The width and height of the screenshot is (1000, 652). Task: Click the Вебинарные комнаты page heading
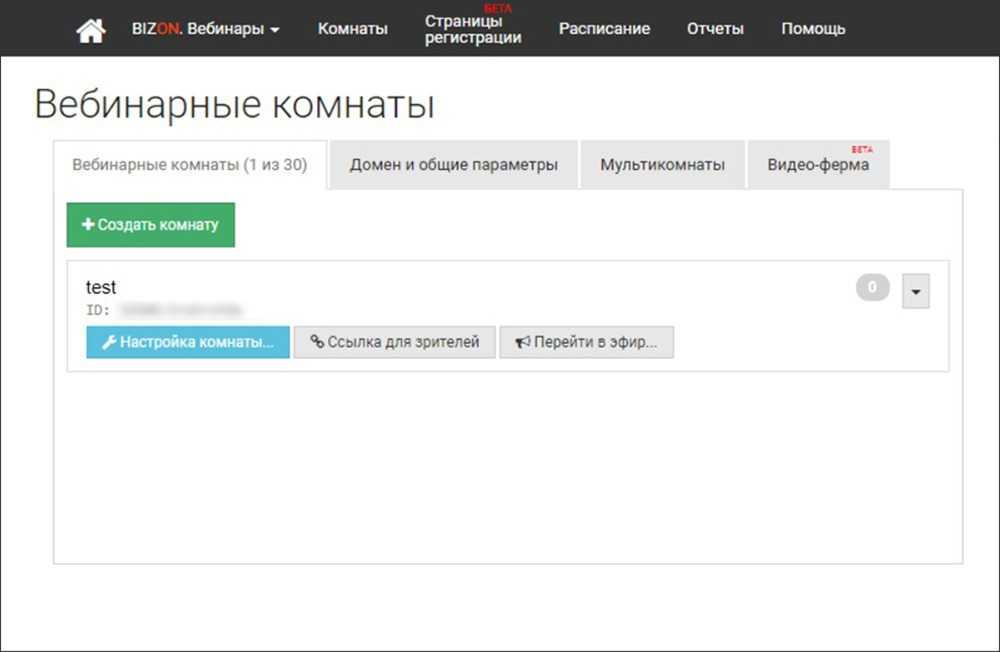(x=234, y=105)
